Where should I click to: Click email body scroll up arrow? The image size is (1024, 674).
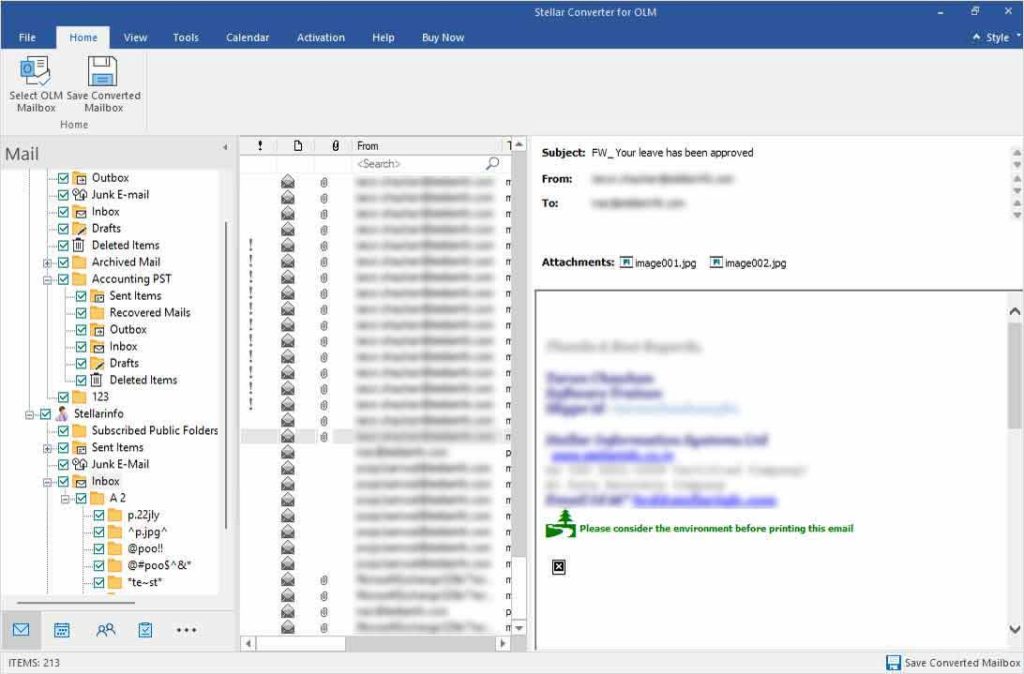(1015, 312)
